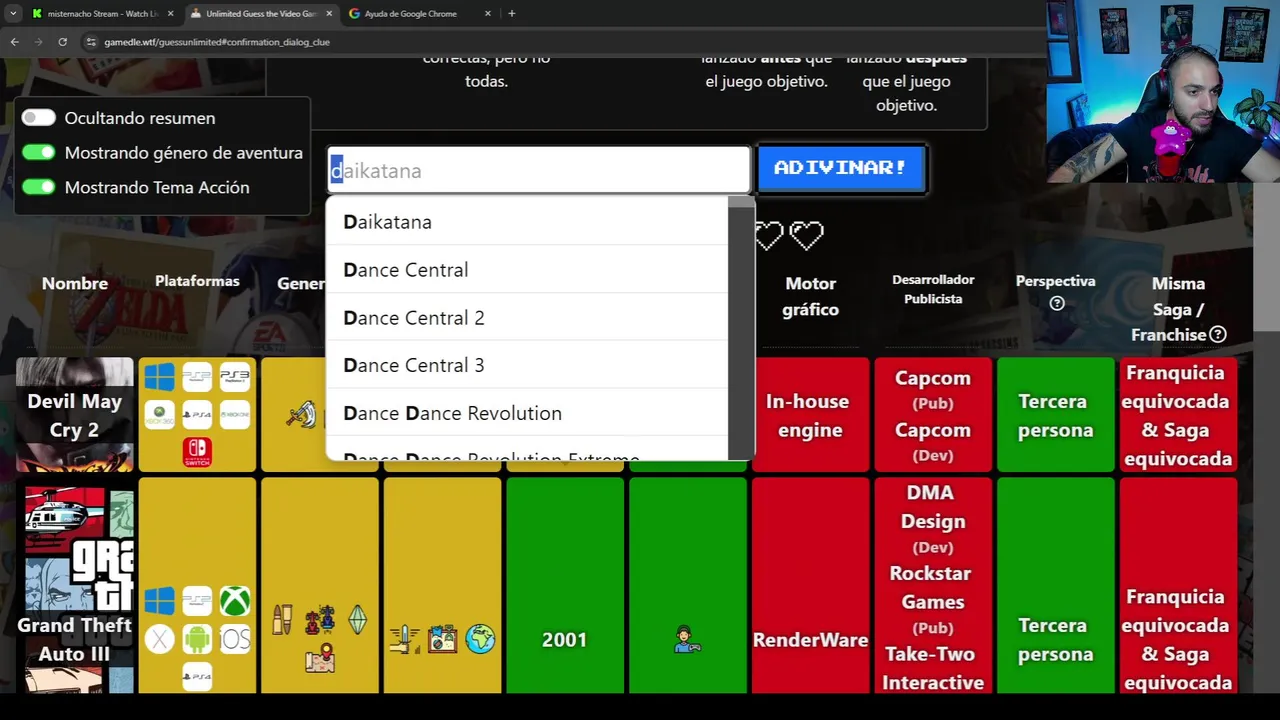Close the Ayuda de Google Chrome tab
This screenshot has width=1280, height=720.
pos(488,14)
